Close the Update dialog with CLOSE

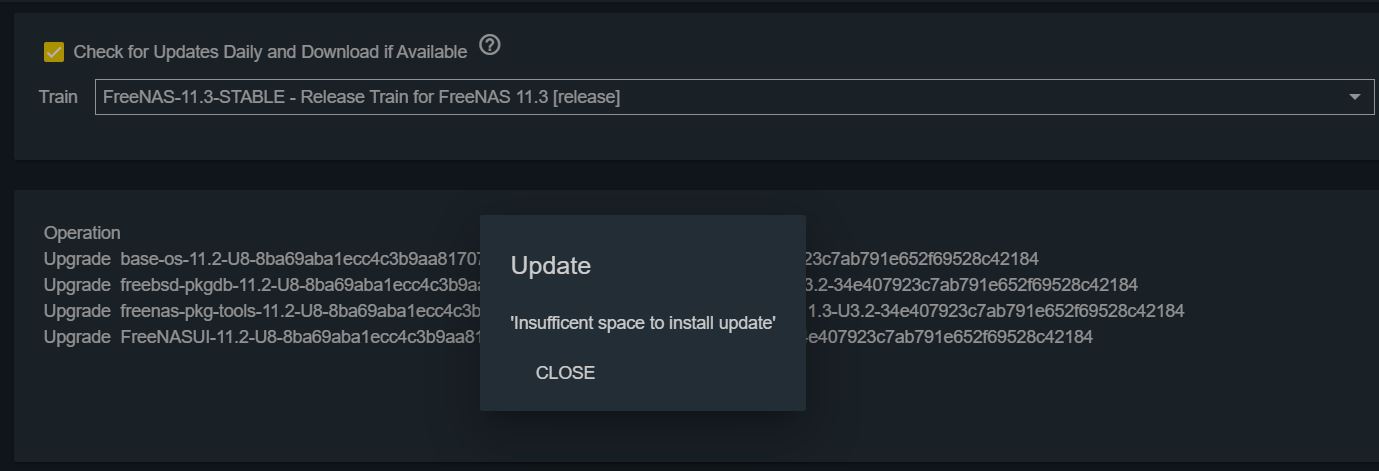[565, 373]
